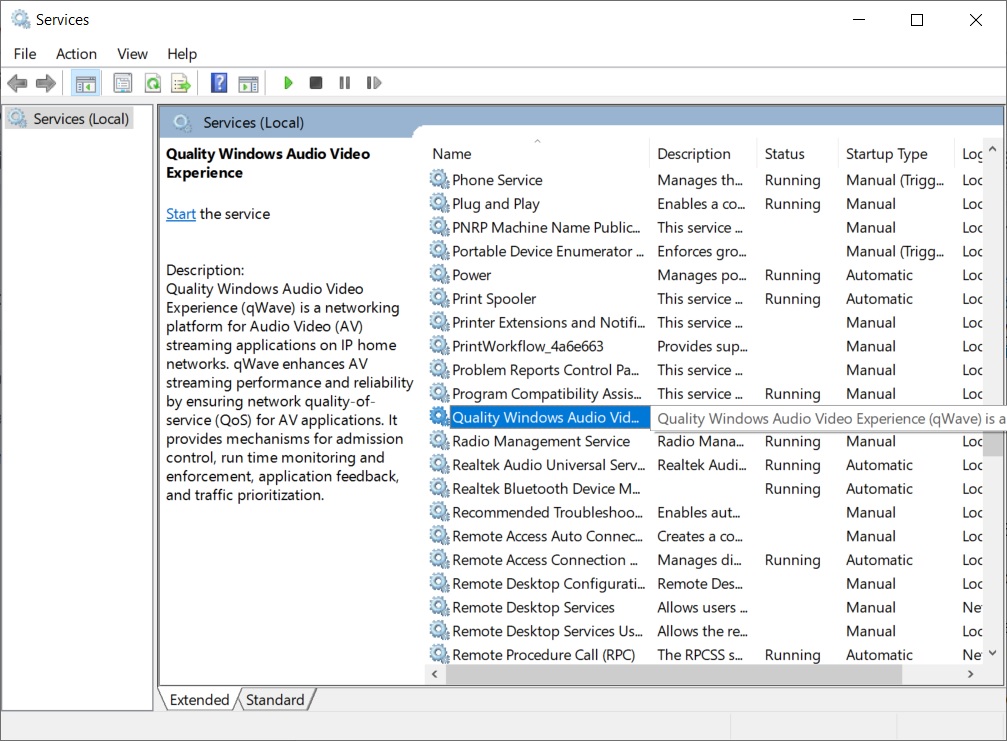Click Running status of Print Spooler

click(792, 299)
